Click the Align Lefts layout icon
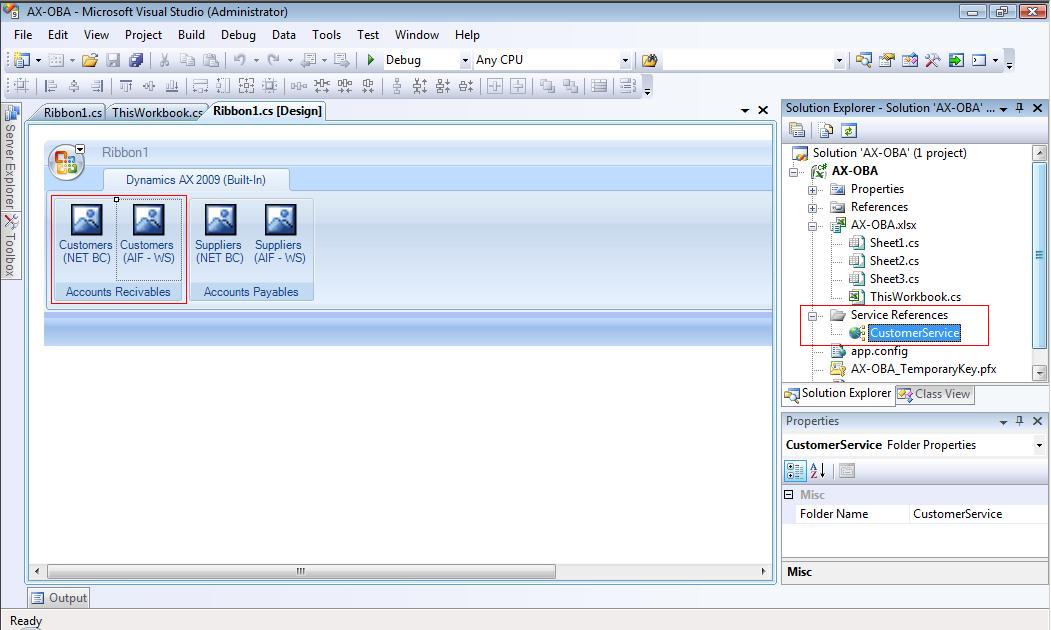This screenshot has width=1051, height=630. pyautogui.click(x=51, y=86)
